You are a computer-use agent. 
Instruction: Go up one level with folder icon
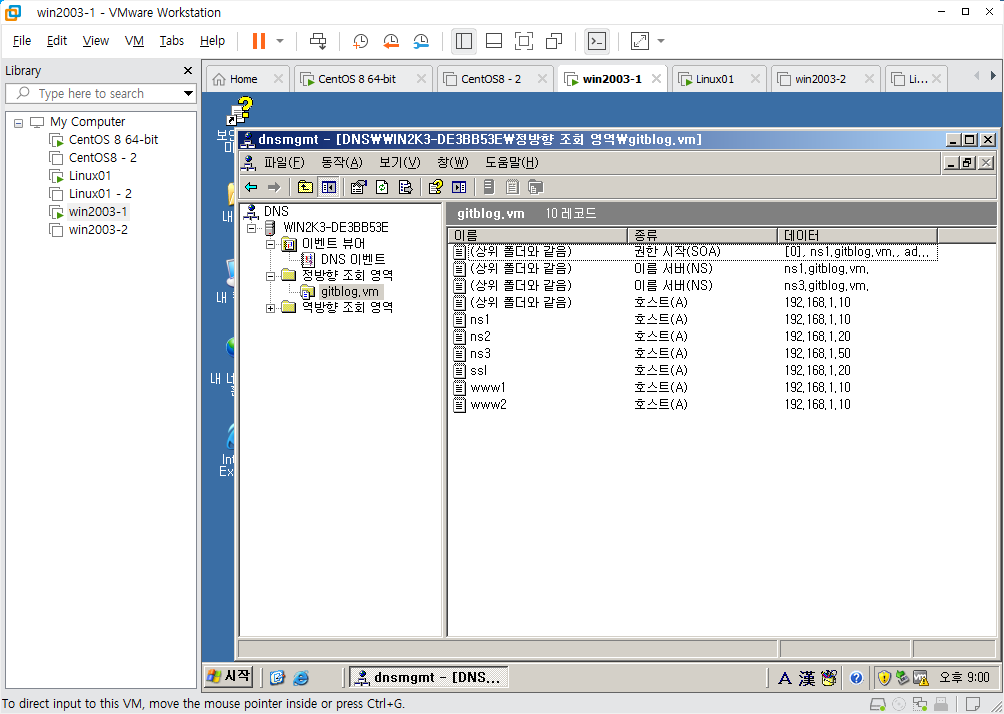click(x=305, y=187)
